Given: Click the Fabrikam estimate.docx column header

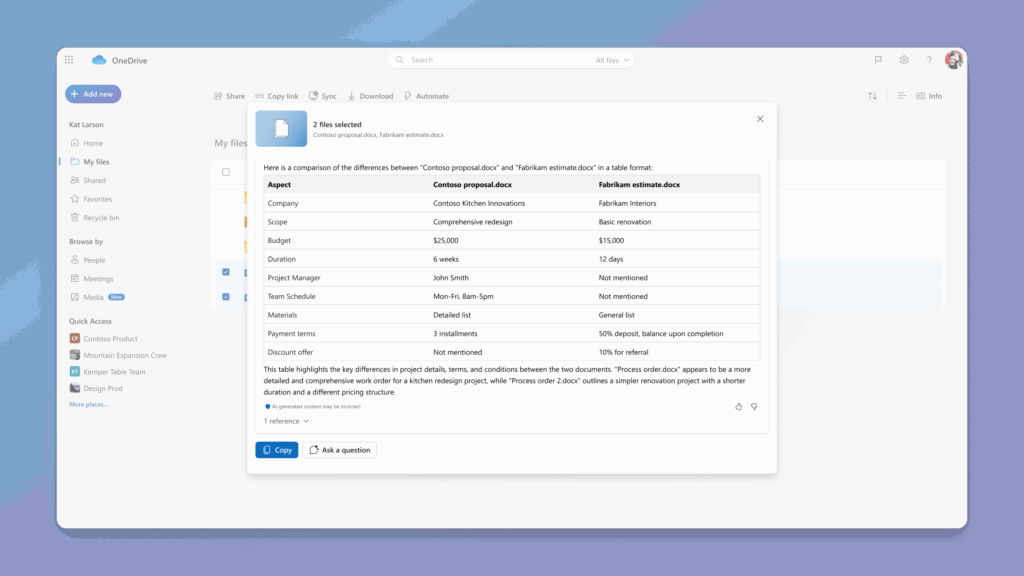Looking at the screenshot, I should tap(639, 185).
